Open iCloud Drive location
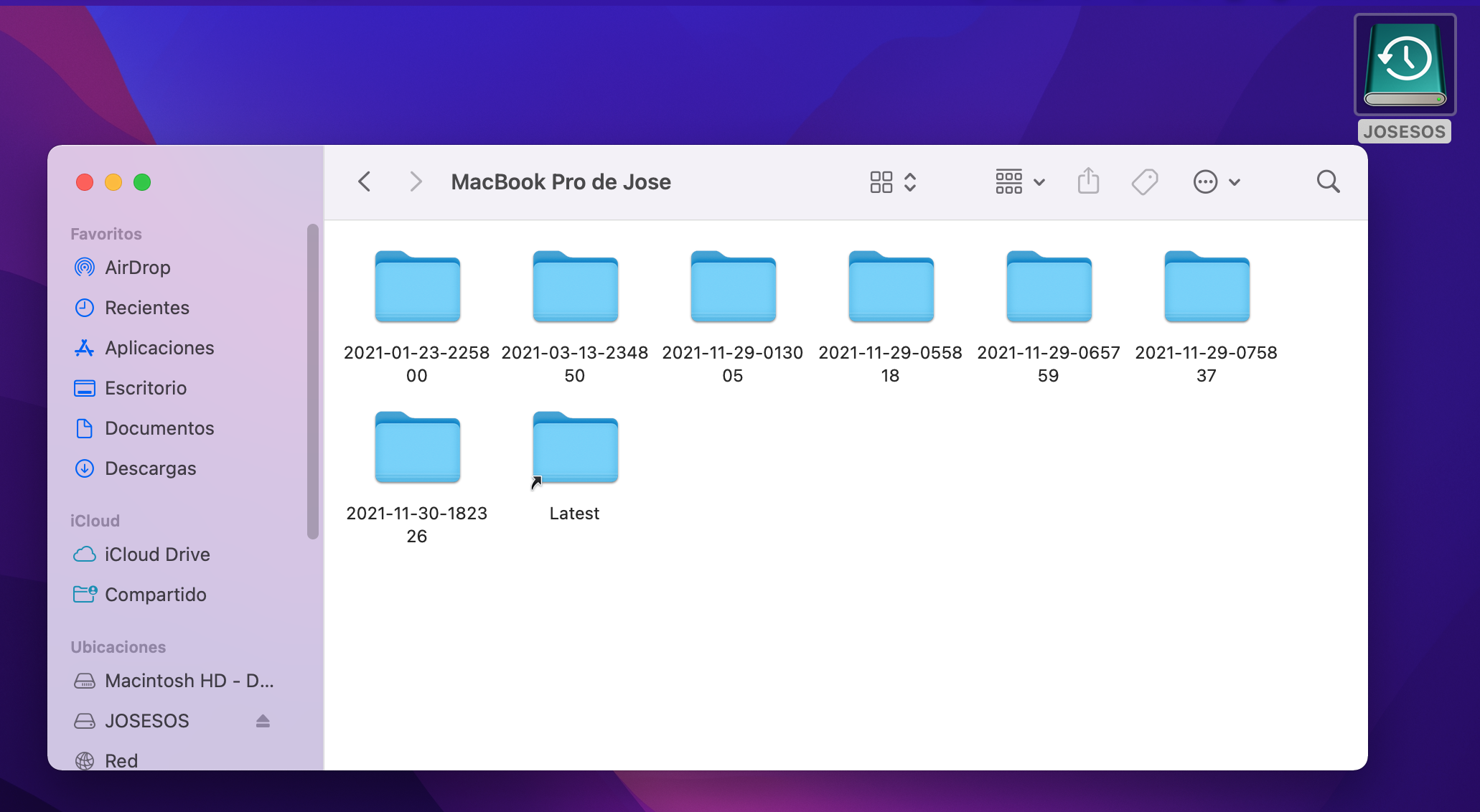The image size is (1480, 812). (x=156, y=554)
